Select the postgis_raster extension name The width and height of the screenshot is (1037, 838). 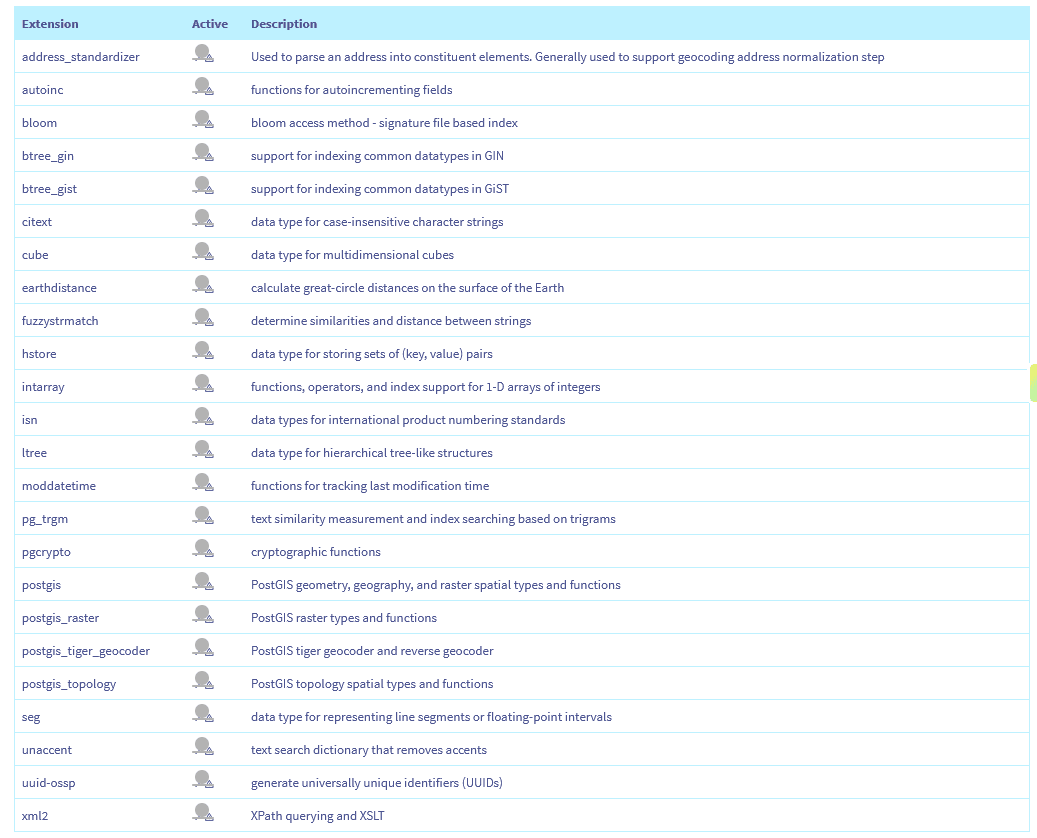point(60,618)
